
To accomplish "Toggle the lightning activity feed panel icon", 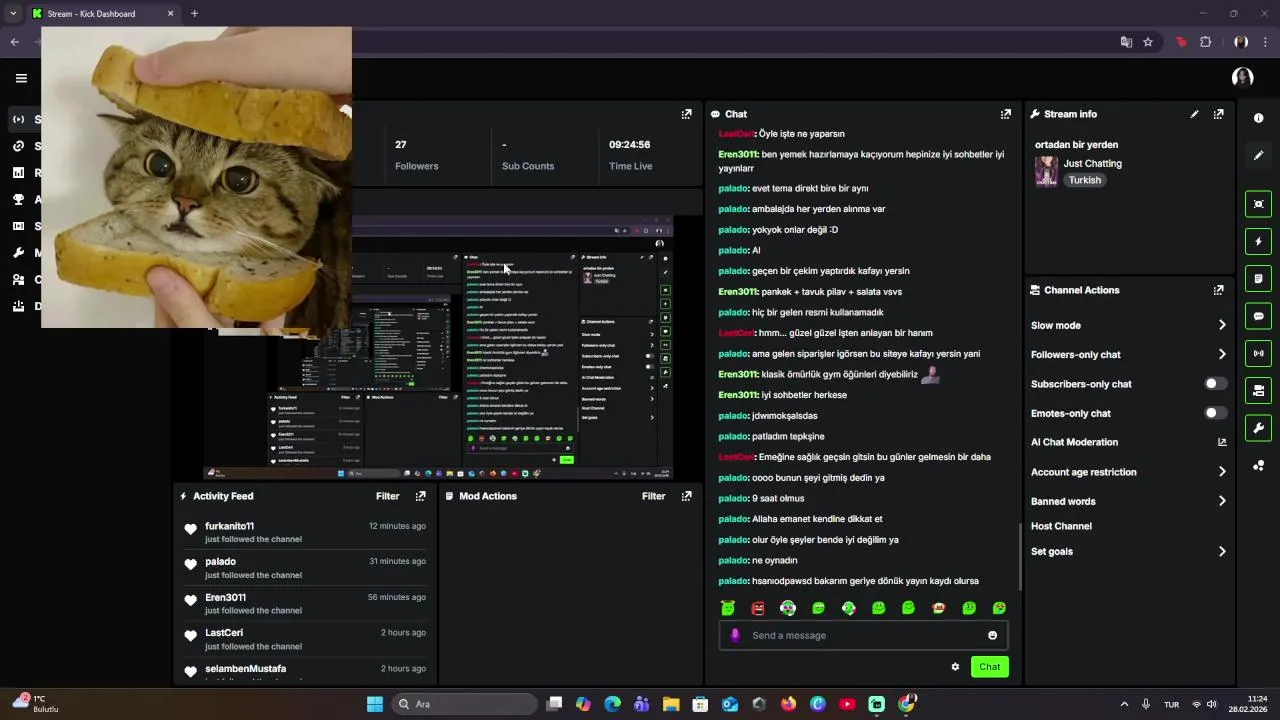I will (1258, 241).
